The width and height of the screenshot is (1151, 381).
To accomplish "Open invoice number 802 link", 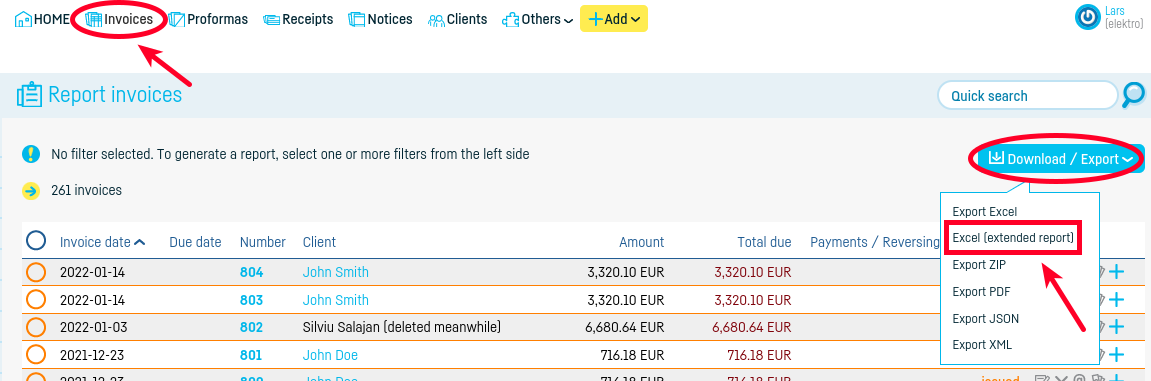I will (x=251, y=327).
